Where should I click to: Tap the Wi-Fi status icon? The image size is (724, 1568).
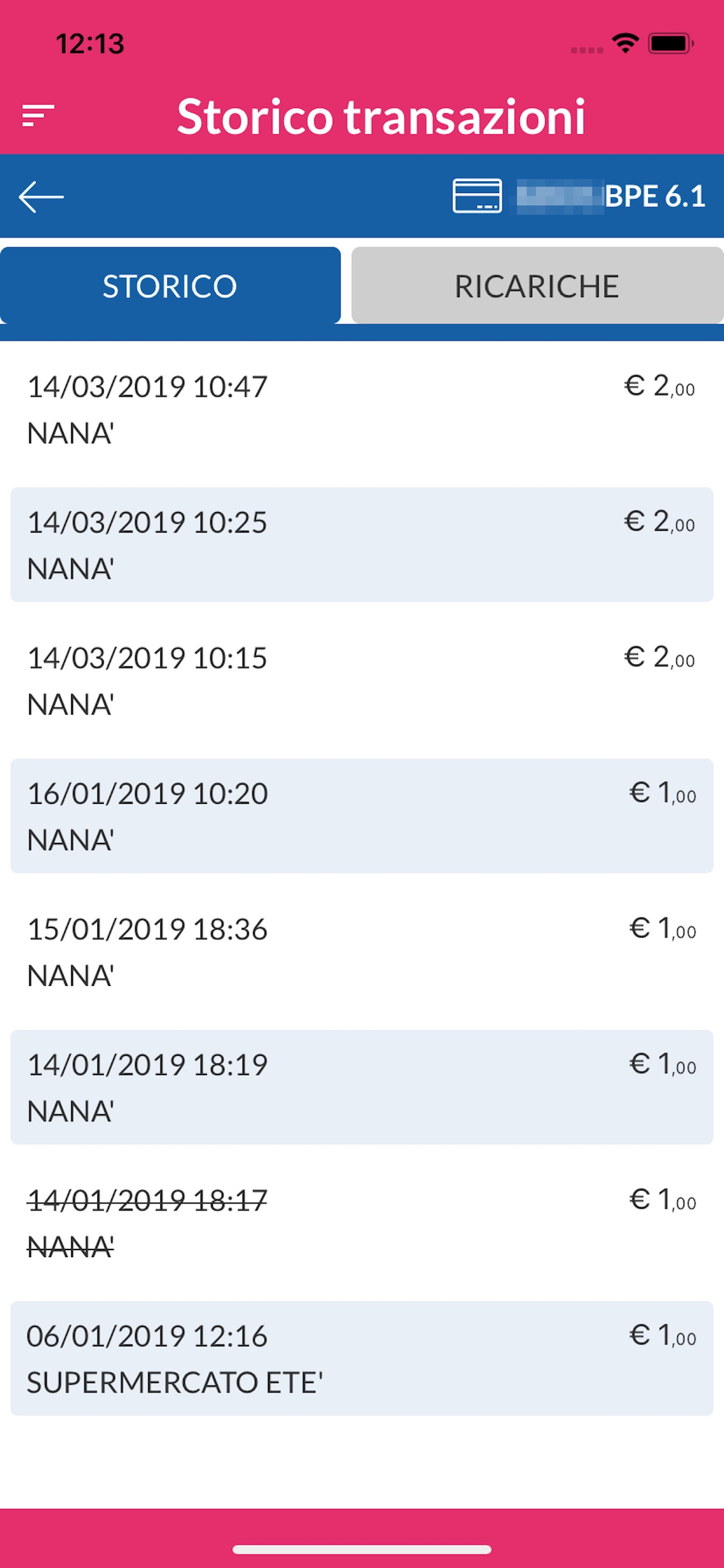[625, 43]
